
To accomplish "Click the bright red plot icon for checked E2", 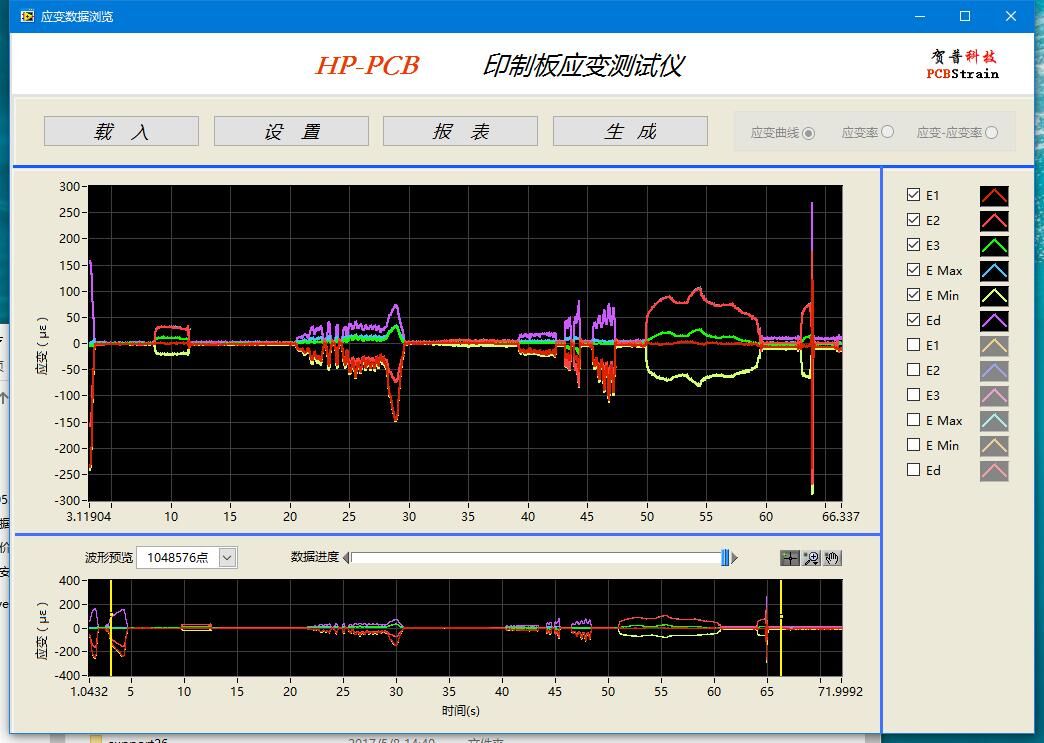I will (x=994, y=220).
